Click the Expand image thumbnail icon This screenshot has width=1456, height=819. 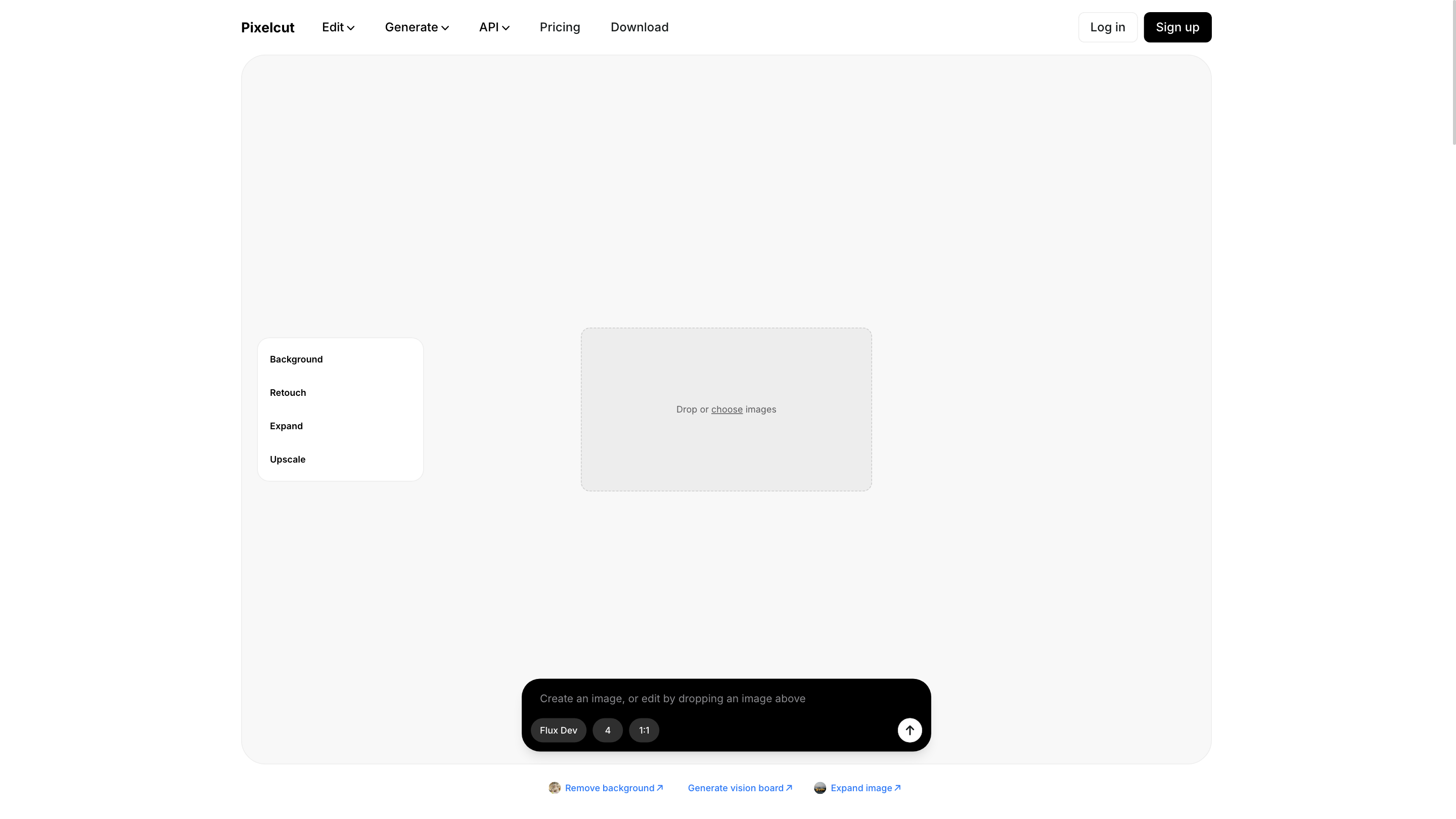[x=820, y=788]
